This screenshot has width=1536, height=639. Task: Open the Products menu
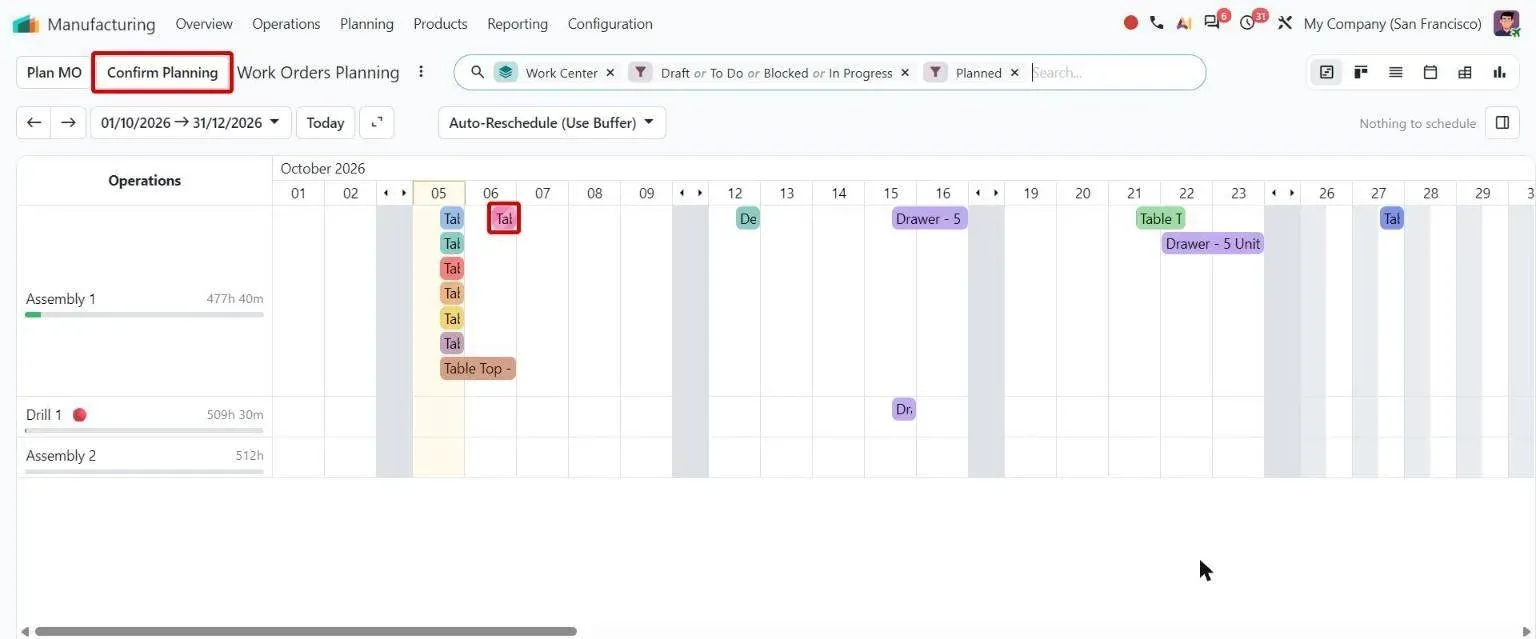point(440,23)
